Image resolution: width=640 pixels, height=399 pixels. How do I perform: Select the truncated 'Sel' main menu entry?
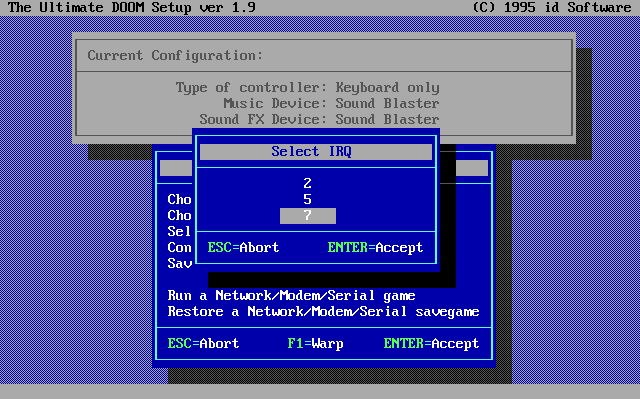[x=179, y=231]
